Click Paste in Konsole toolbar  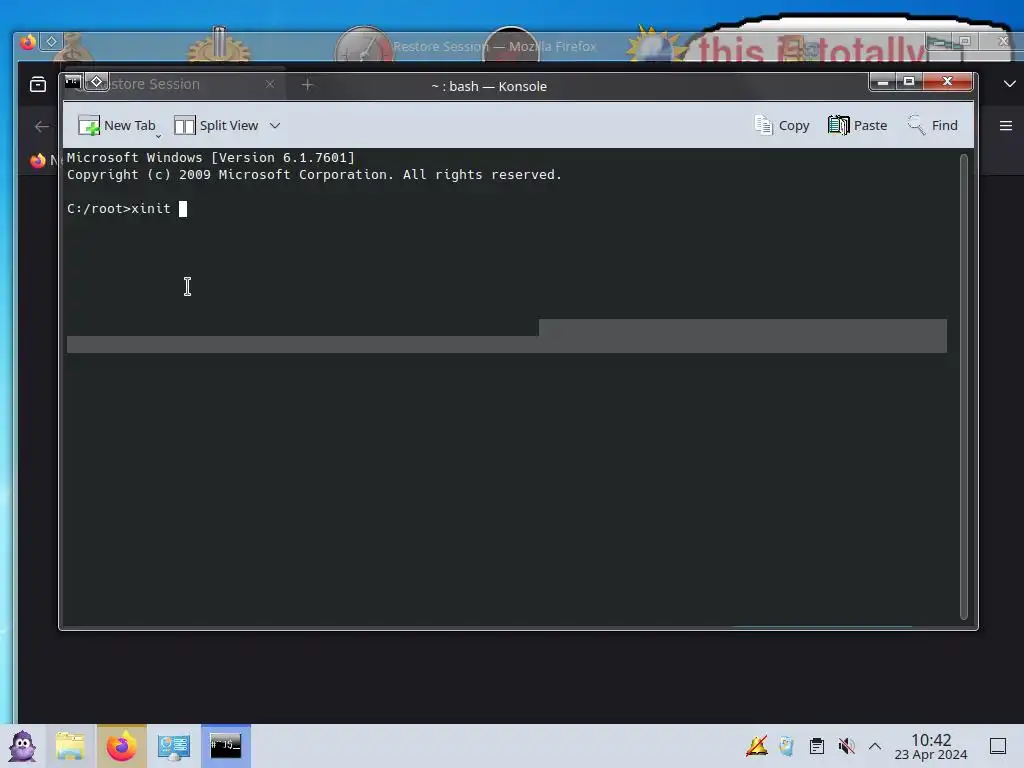(857, 125)
